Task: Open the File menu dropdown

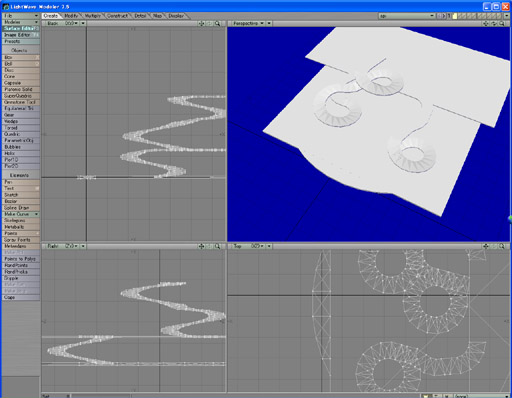Action: coord(21,16)
